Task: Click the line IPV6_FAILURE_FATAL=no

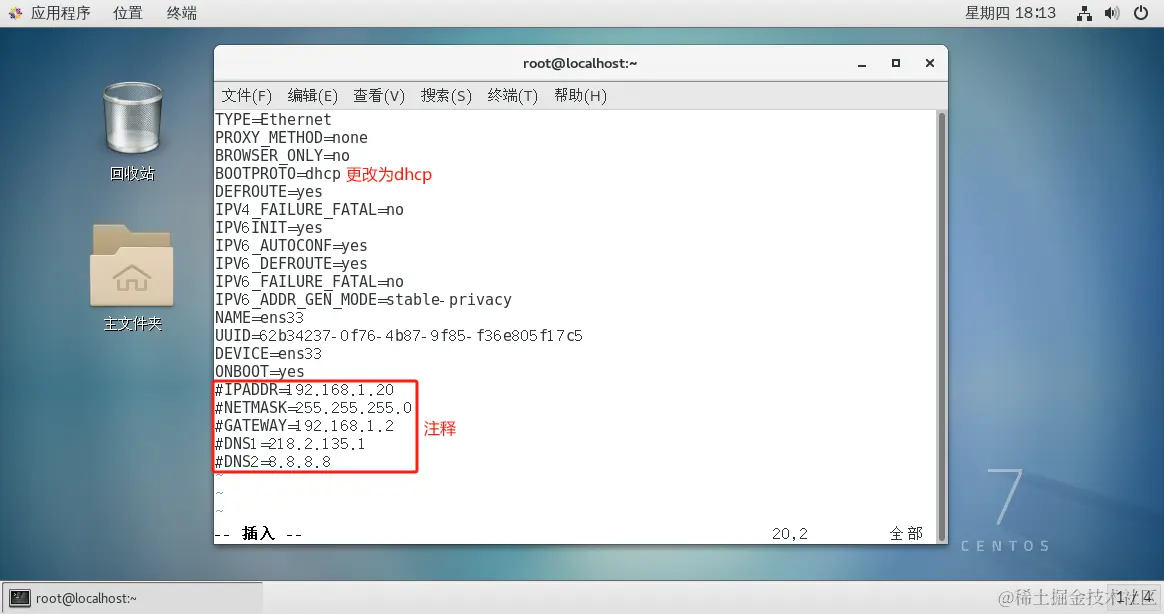Action: click(309, 281)
